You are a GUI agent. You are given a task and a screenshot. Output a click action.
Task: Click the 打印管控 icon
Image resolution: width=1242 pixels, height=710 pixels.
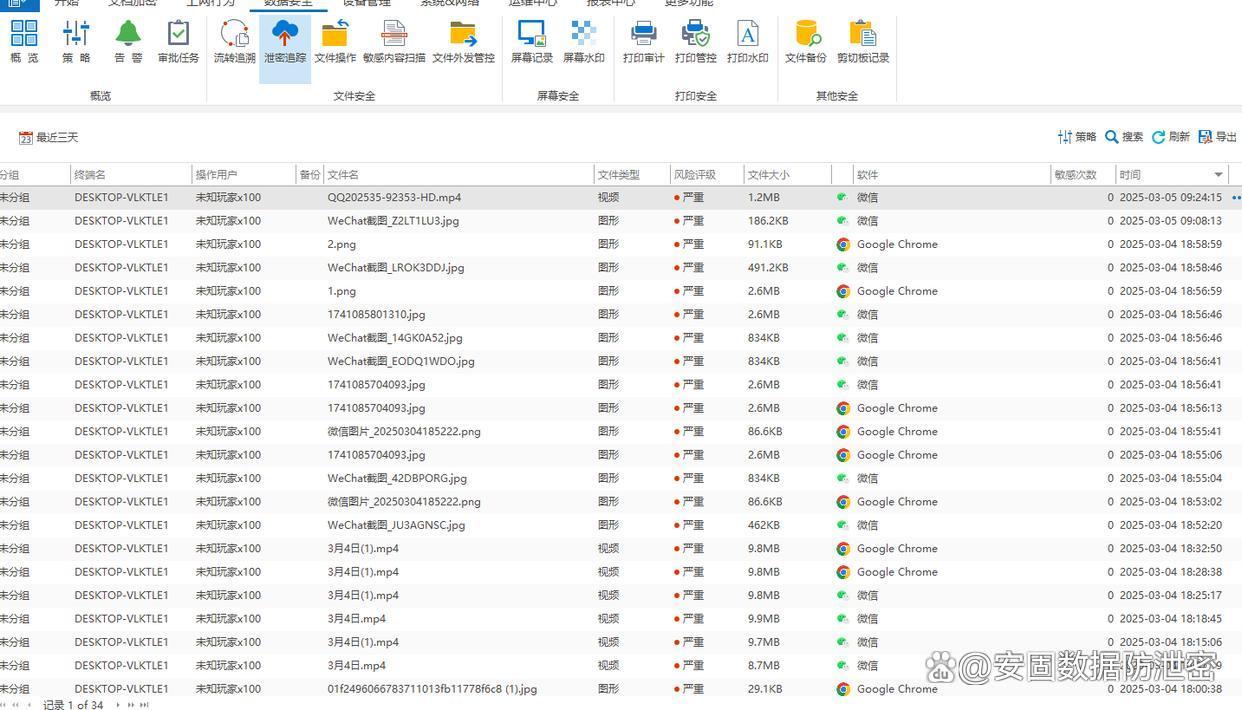click(x=695, y=41)
